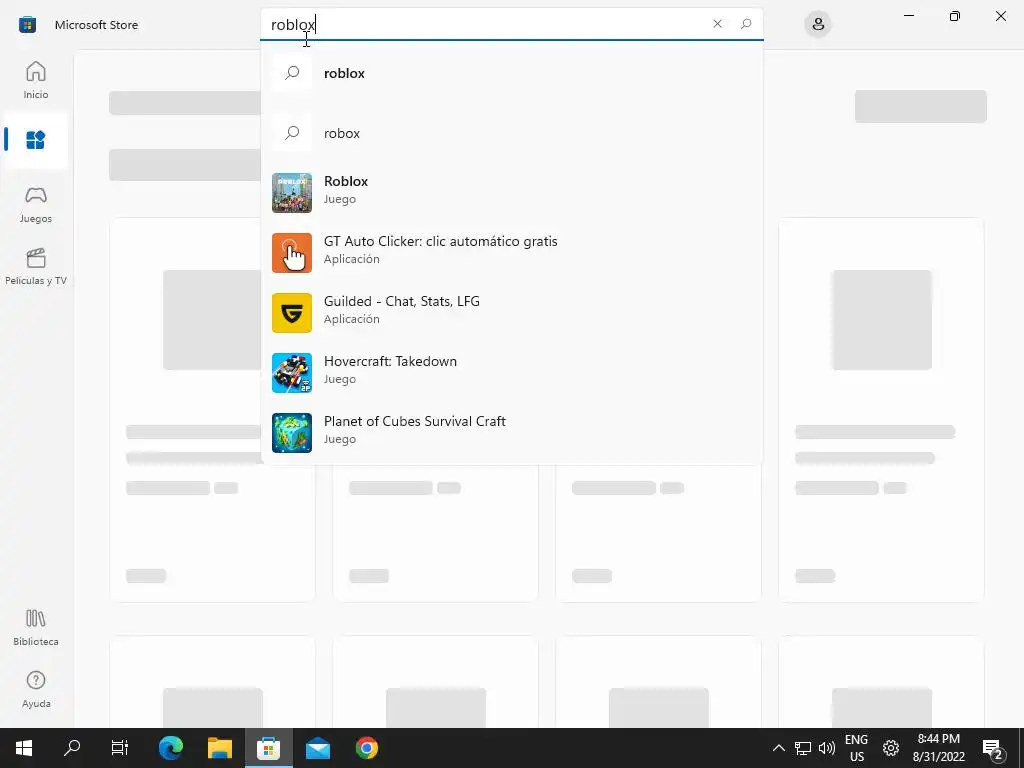Open the Inicio home icon in sidebar
The width and height of the screenshot is (1024, 768).
(x=36, y=80)
